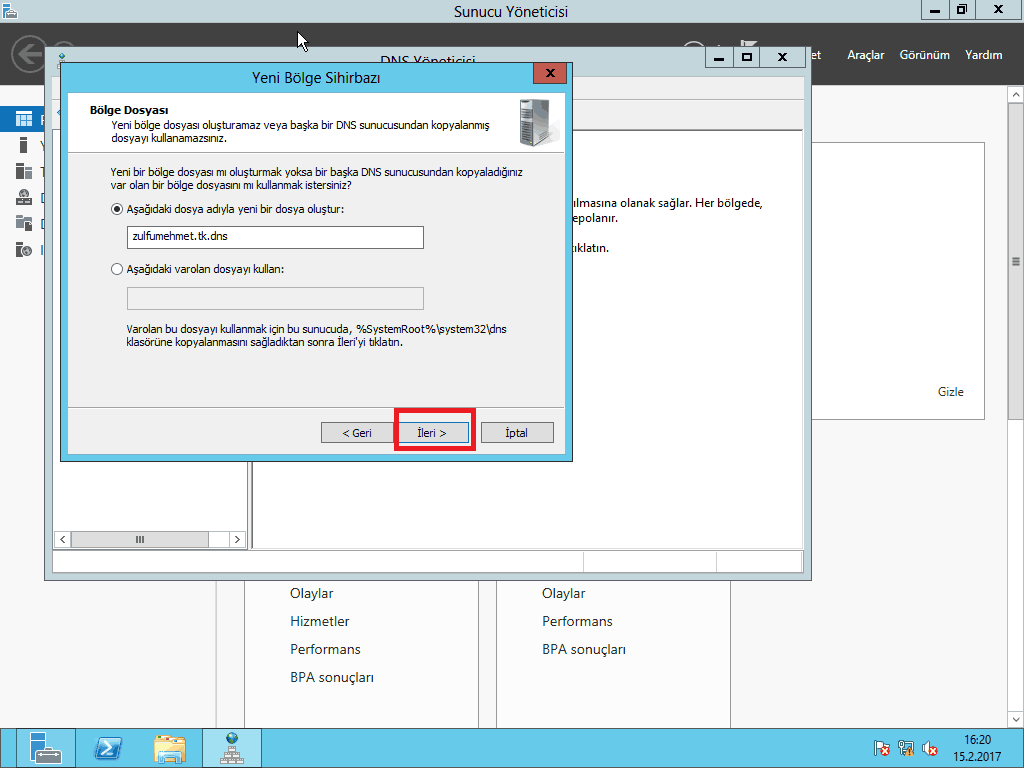The image size is (1024, 768).
Task: Select the create new file radio option
Action: (117, 209)
